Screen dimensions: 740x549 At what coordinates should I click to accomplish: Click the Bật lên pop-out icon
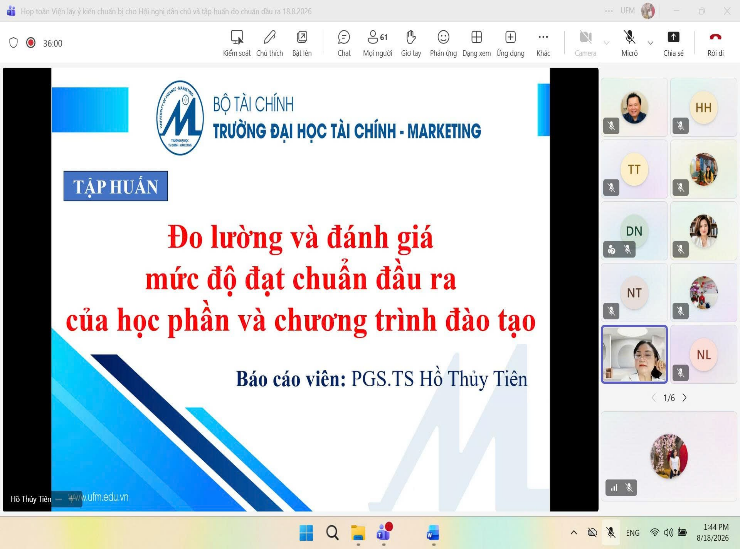coord(302,43)
